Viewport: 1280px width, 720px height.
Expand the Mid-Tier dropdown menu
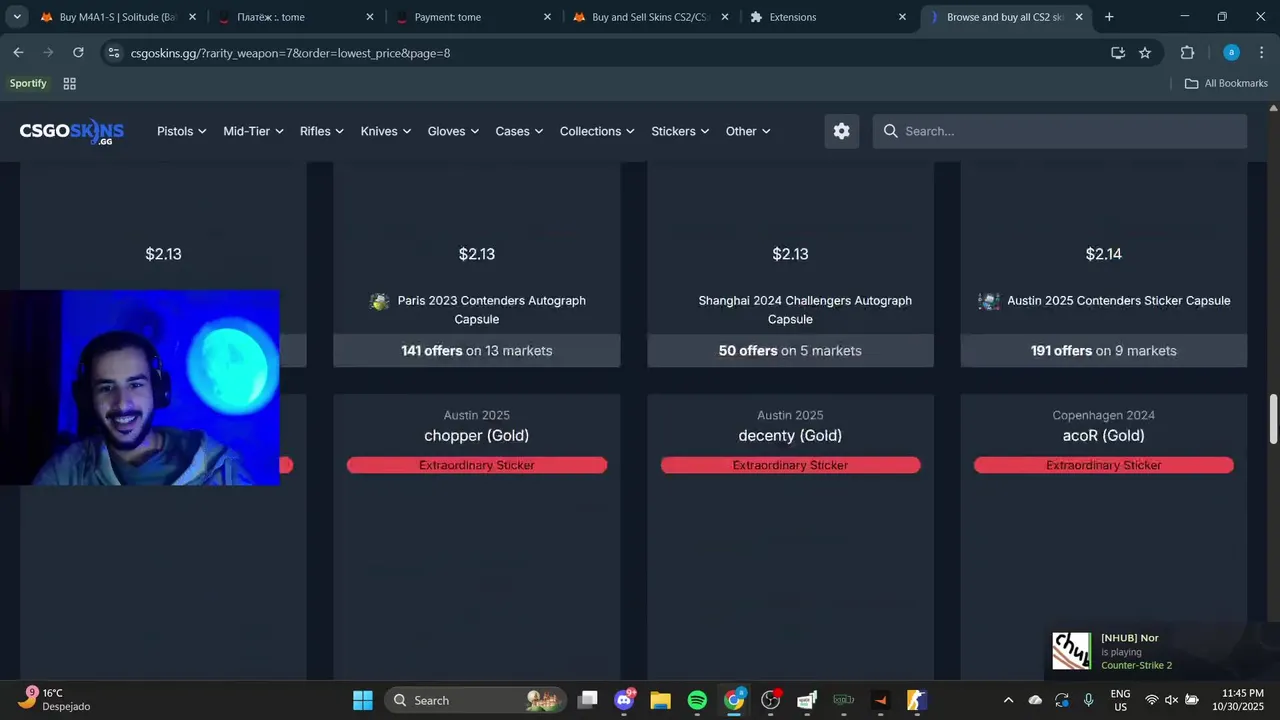[x=253, y=131]
